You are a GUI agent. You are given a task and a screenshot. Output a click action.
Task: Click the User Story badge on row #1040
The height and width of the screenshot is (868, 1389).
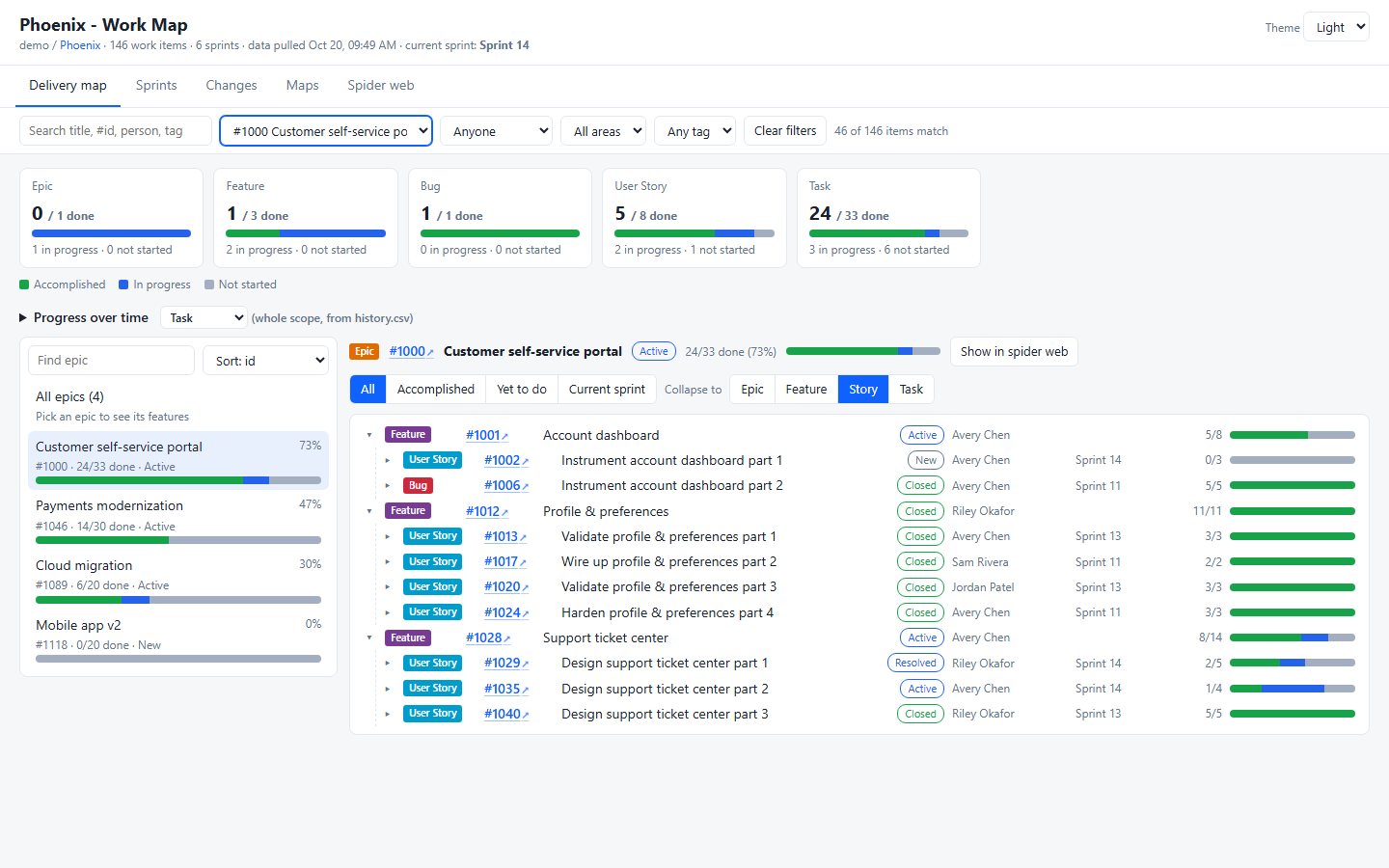click(433, 714)
